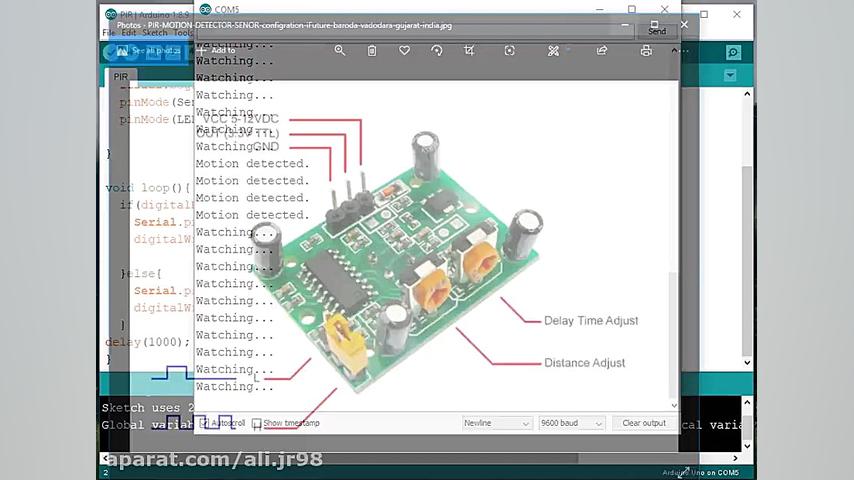Select the PIR sketch tab
The height and width of the screenshot is (480, 854).
point(120,77)
